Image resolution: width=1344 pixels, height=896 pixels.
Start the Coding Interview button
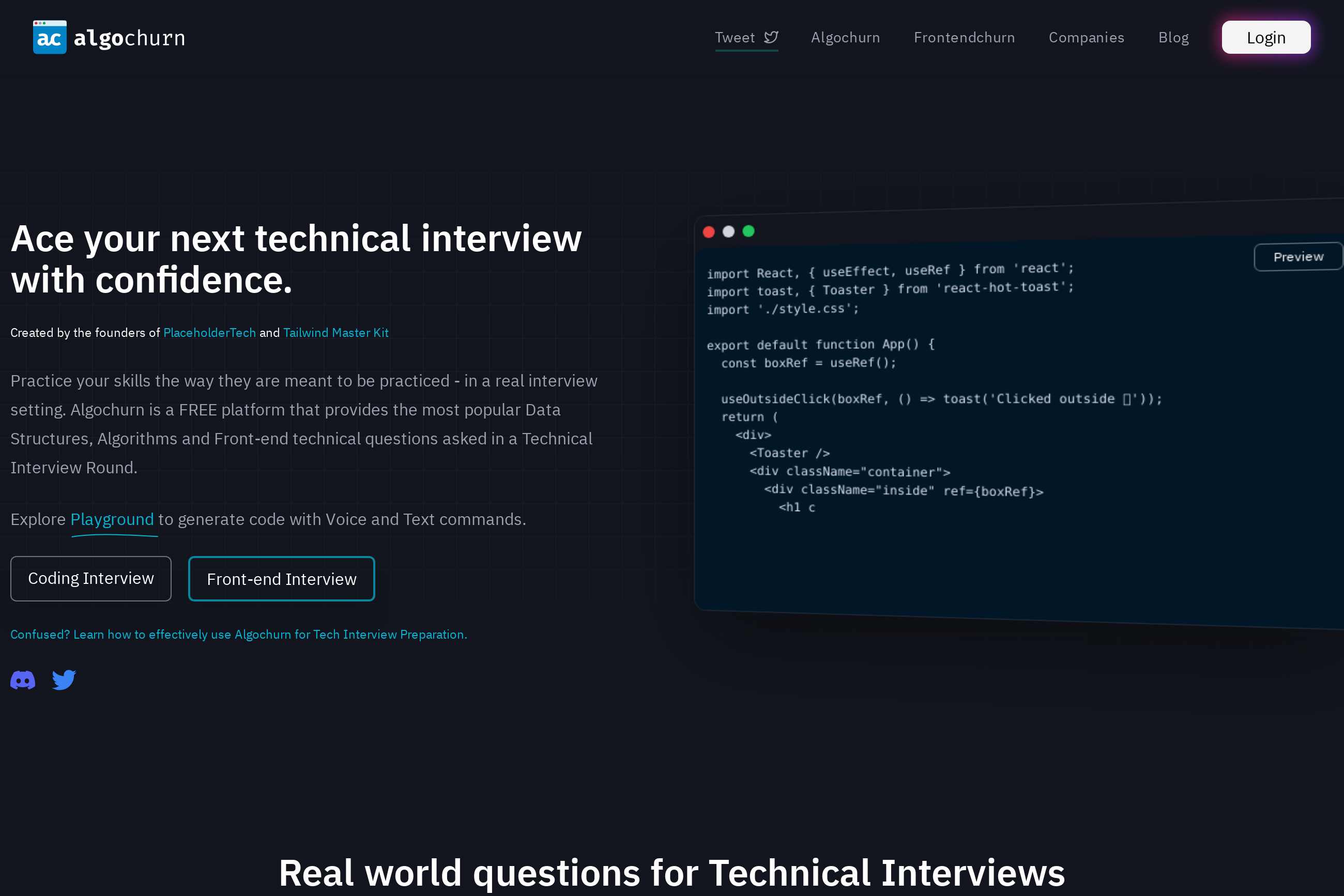point(91,578)
